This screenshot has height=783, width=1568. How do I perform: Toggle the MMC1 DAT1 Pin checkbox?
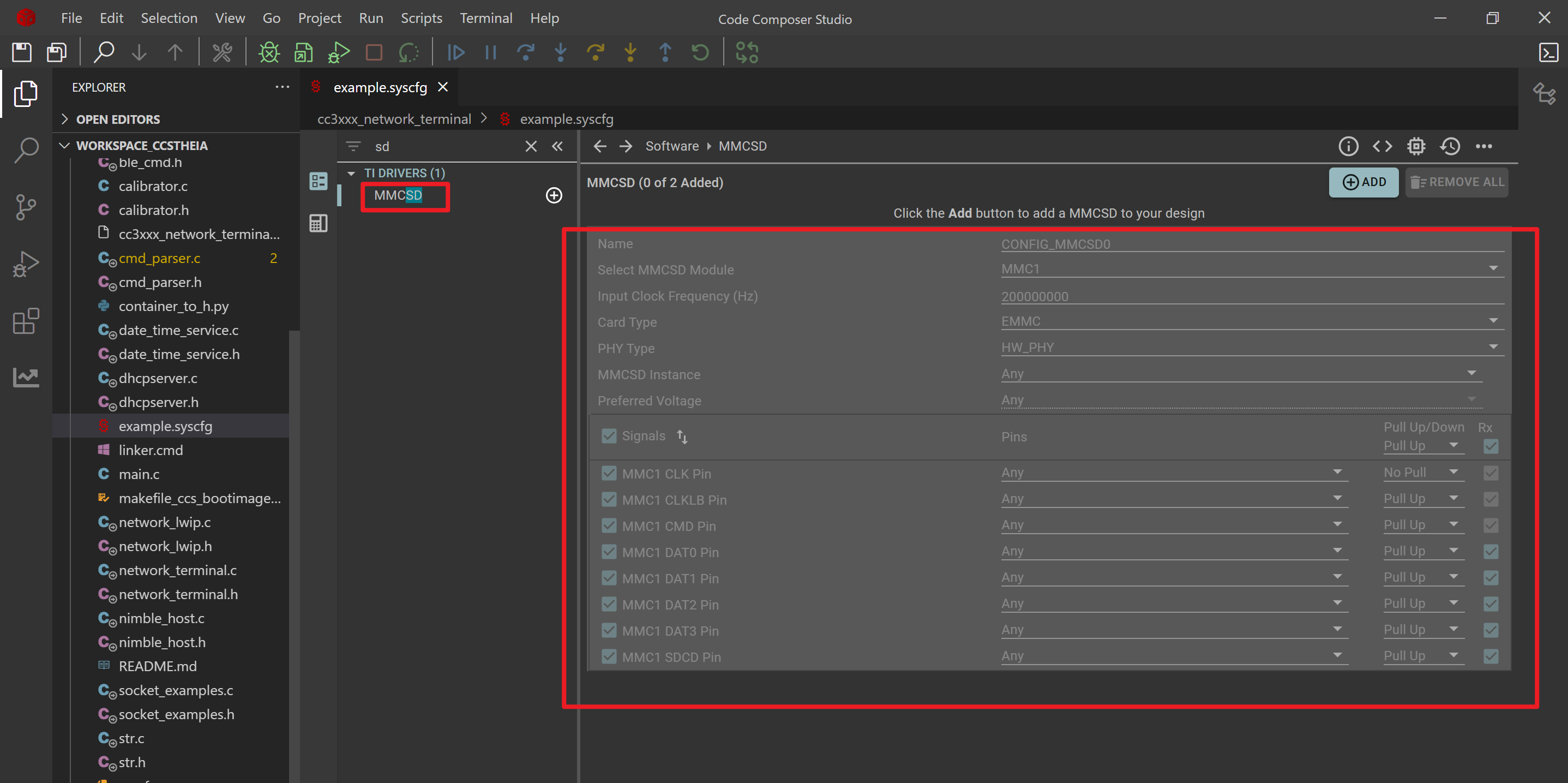point(609,578)
